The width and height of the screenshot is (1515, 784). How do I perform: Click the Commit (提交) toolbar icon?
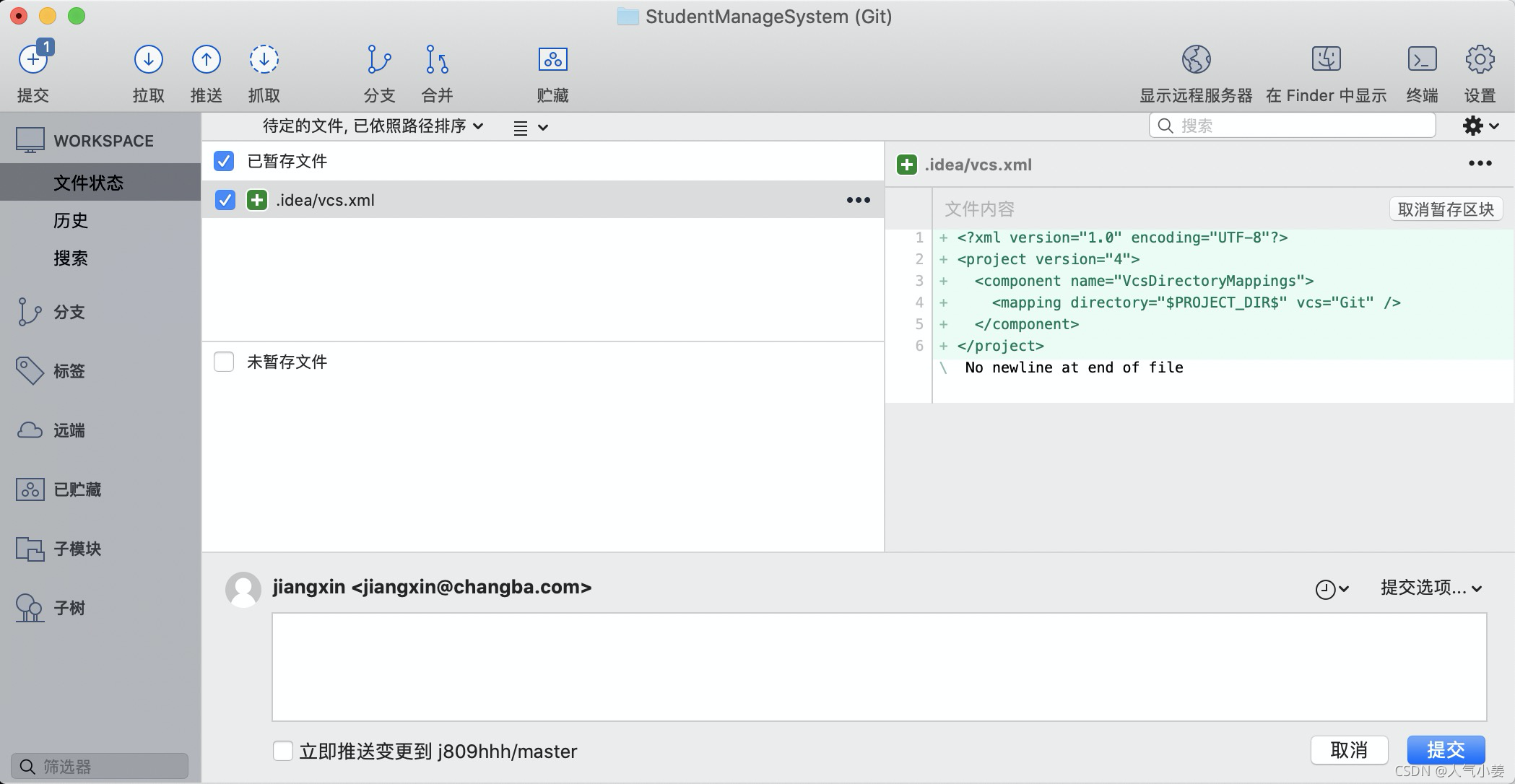click(x=33, y=59)
